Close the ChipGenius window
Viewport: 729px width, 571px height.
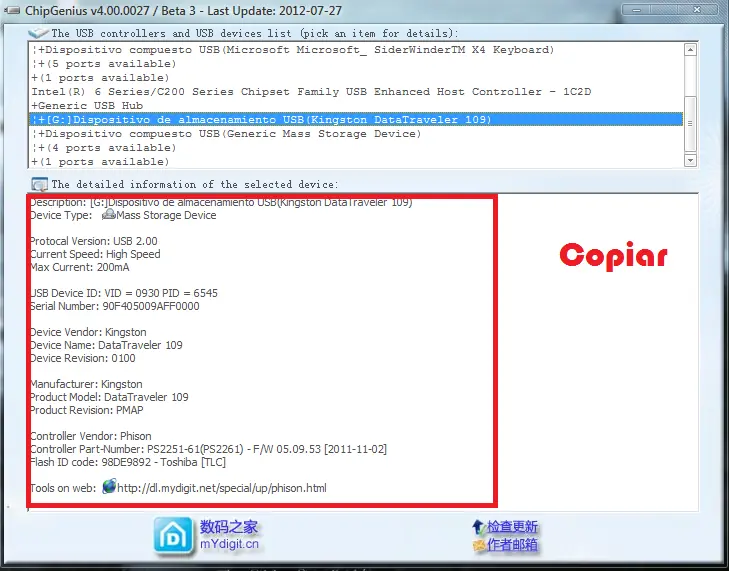point(697,9)
